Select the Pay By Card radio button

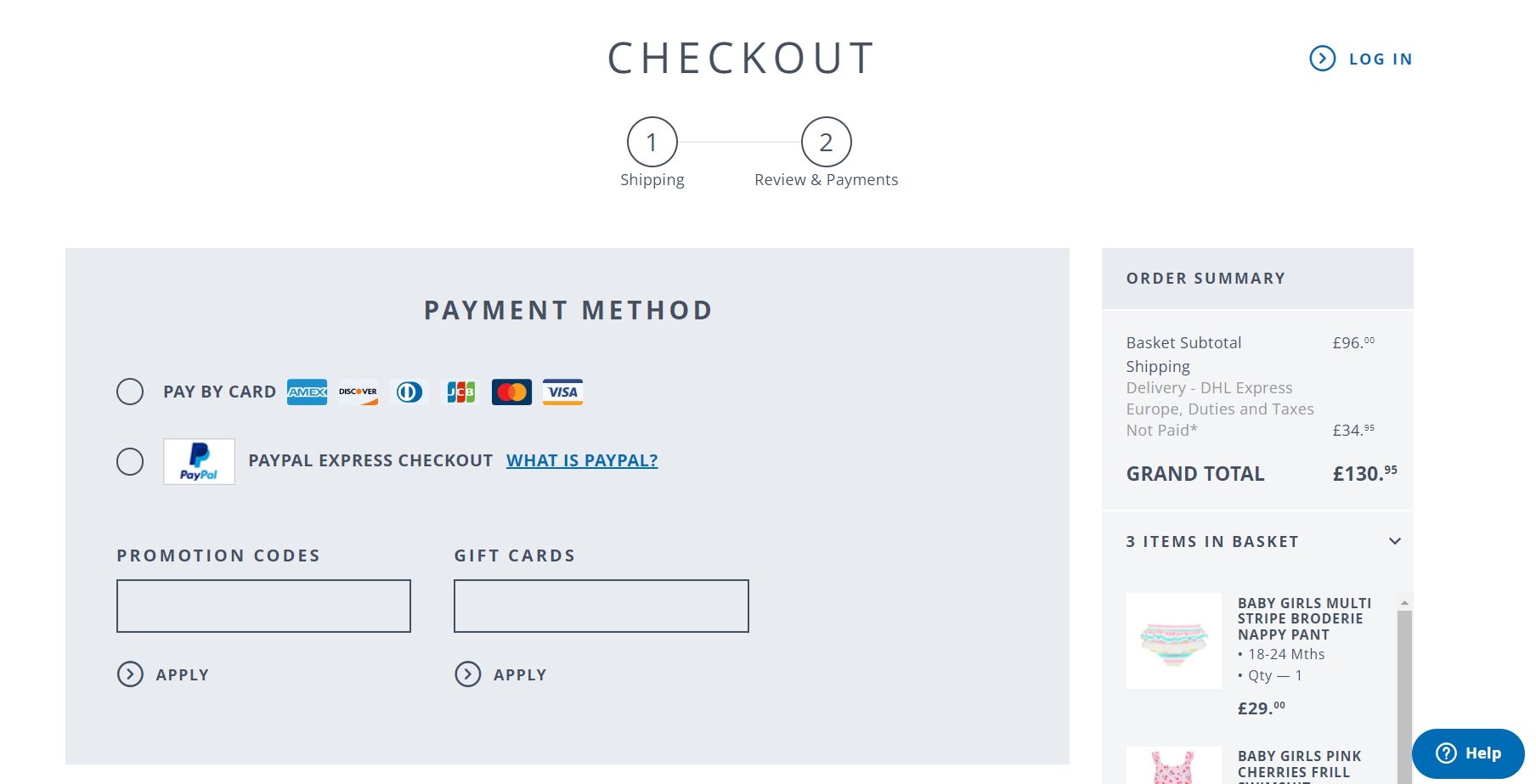pos(130,392)
